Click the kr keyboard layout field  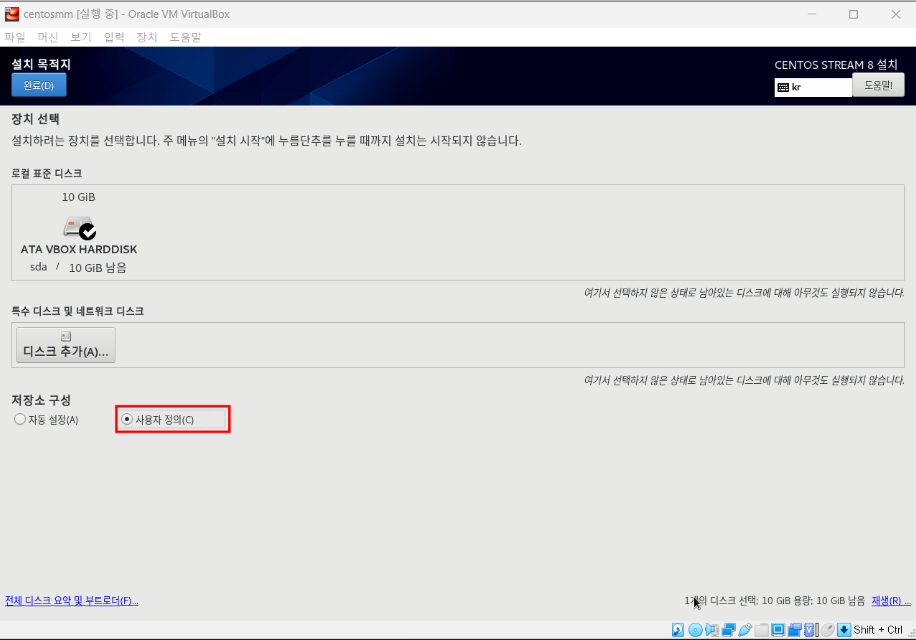tap(813, 88)
